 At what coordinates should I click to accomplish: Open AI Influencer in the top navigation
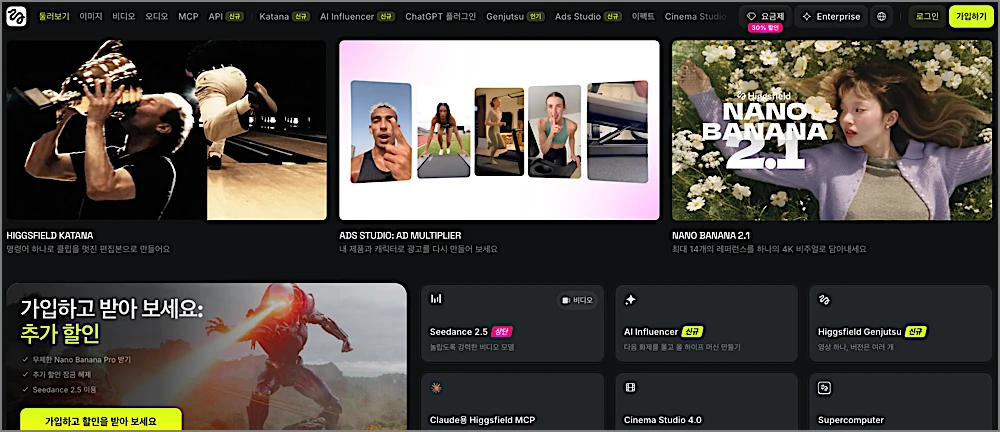pyautogui.click(x=358, y=17)
